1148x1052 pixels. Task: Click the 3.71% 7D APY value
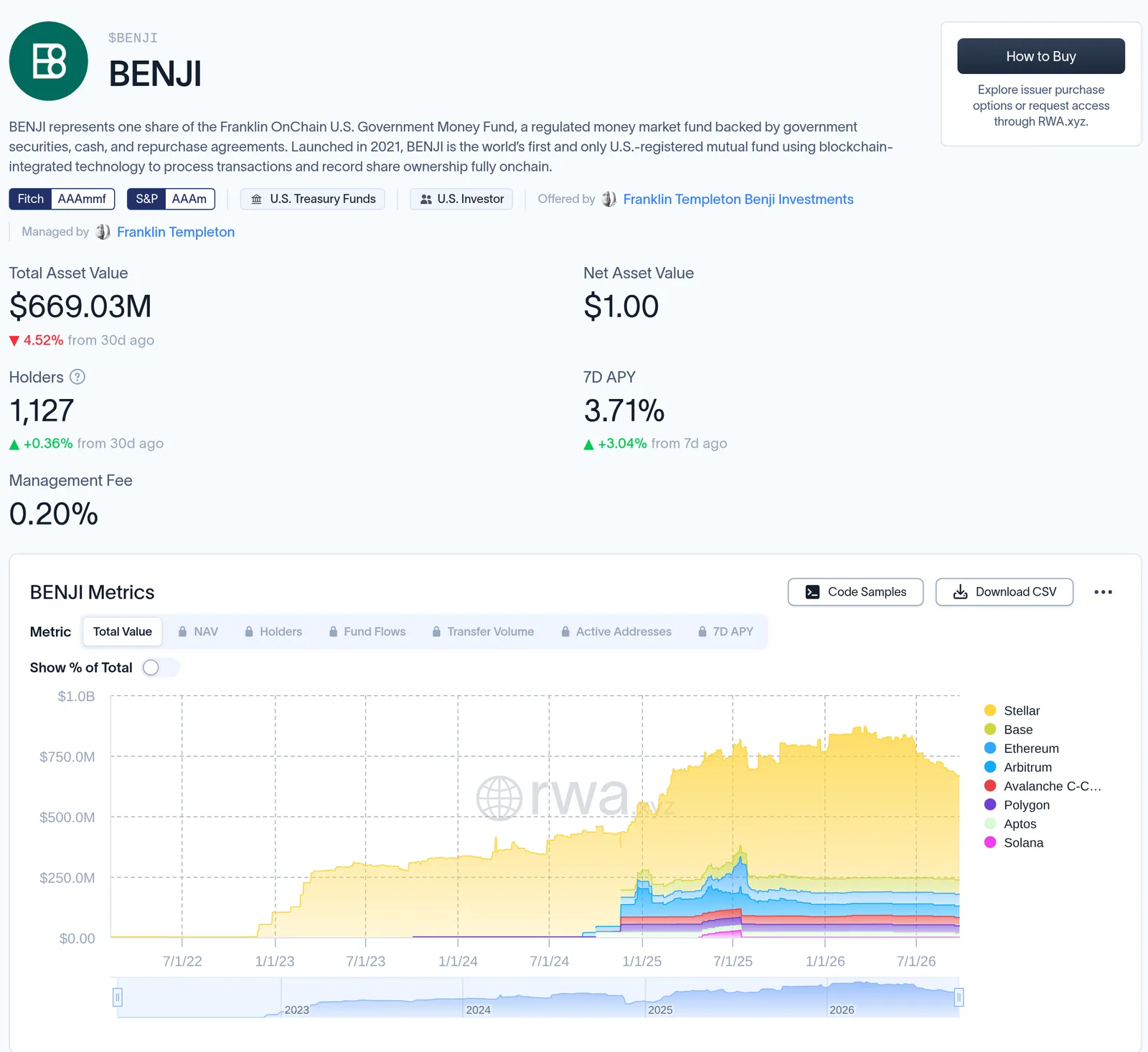click(624, 410)
